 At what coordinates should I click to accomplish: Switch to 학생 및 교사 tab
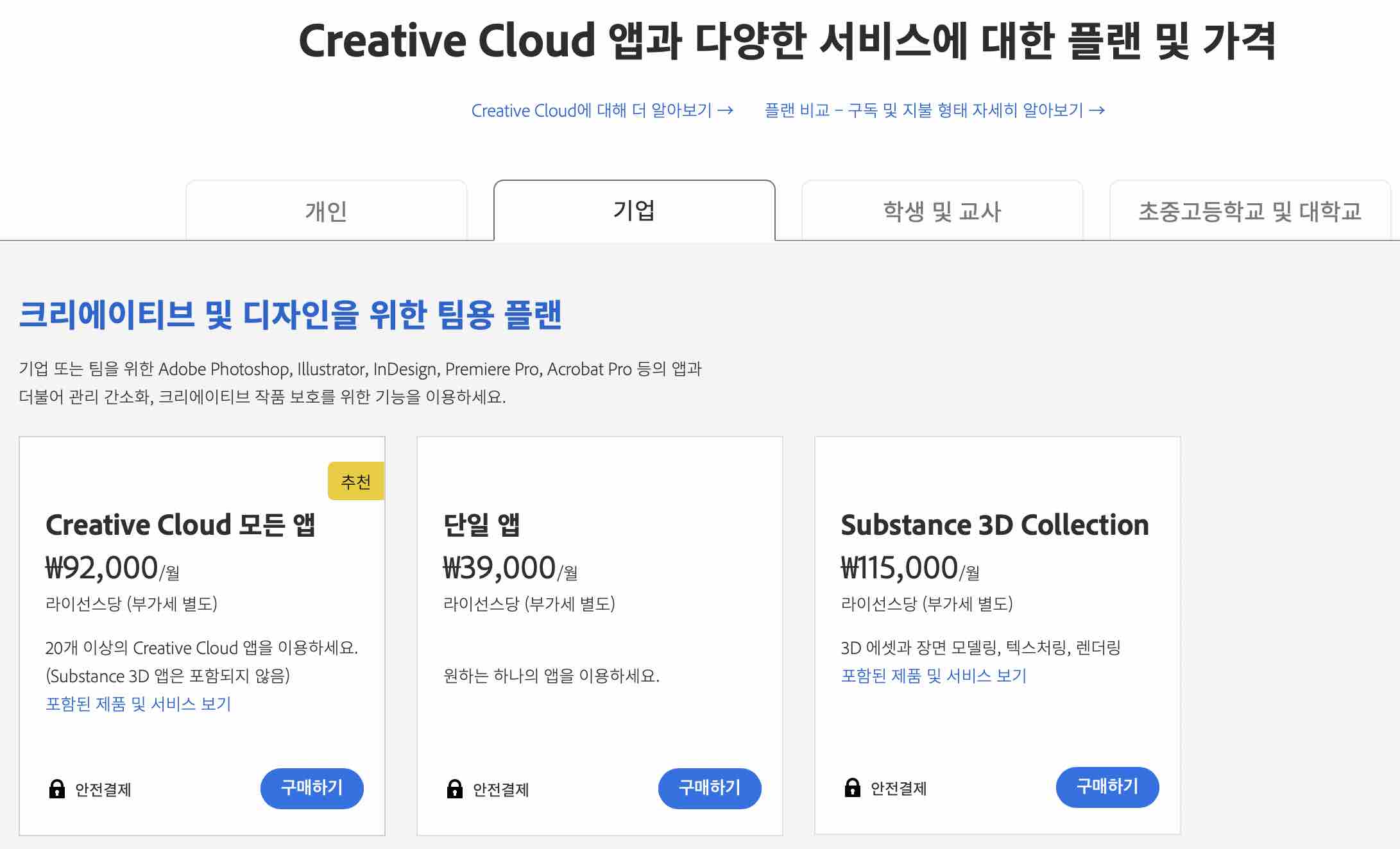pyautogui.click(x=942, y=211)
